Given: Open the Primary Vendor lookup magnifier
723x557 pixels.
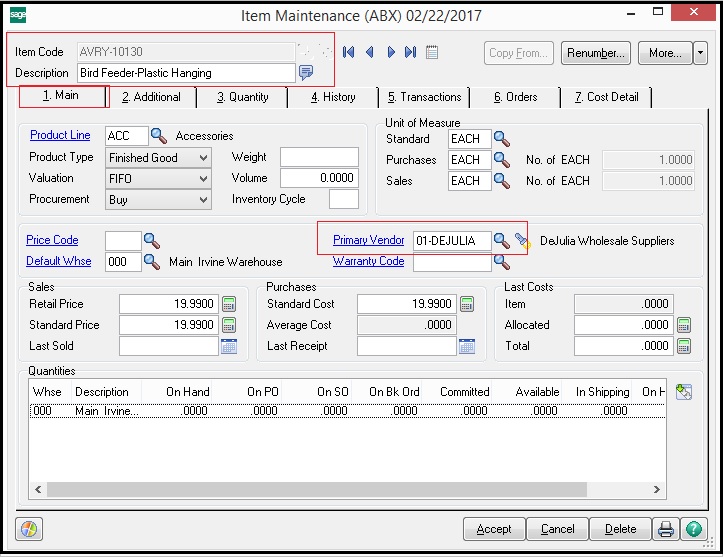Looking at the screenshot, I should (x=502, y=240).
